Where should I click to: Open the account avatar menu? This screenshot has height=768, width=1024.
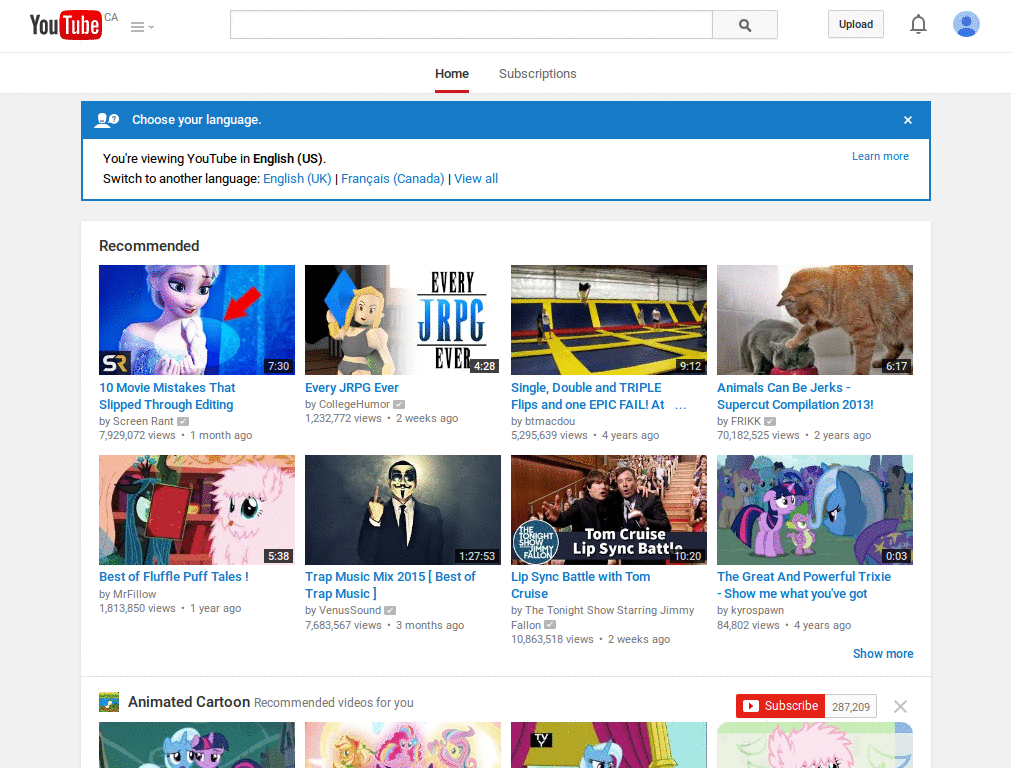pos(966,24)
